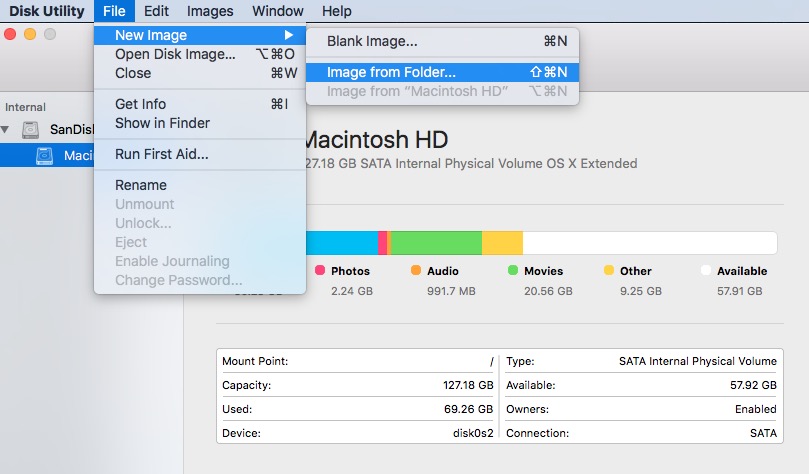The width and height of the screenshot is (809, 474).
Task: Open the Window menu in menu bar
Action: click(277, 11)
